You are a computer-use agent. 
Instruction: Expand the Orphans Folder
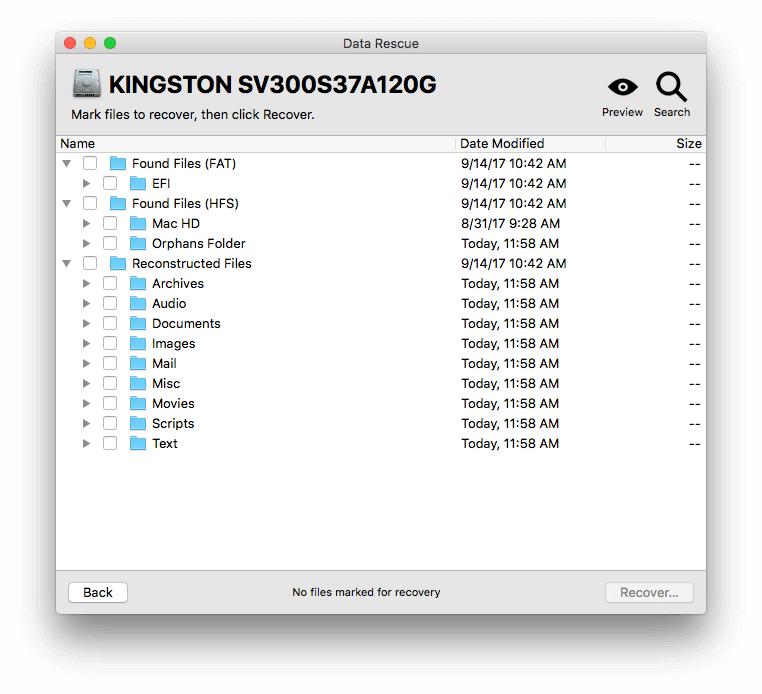click(87, 243)
